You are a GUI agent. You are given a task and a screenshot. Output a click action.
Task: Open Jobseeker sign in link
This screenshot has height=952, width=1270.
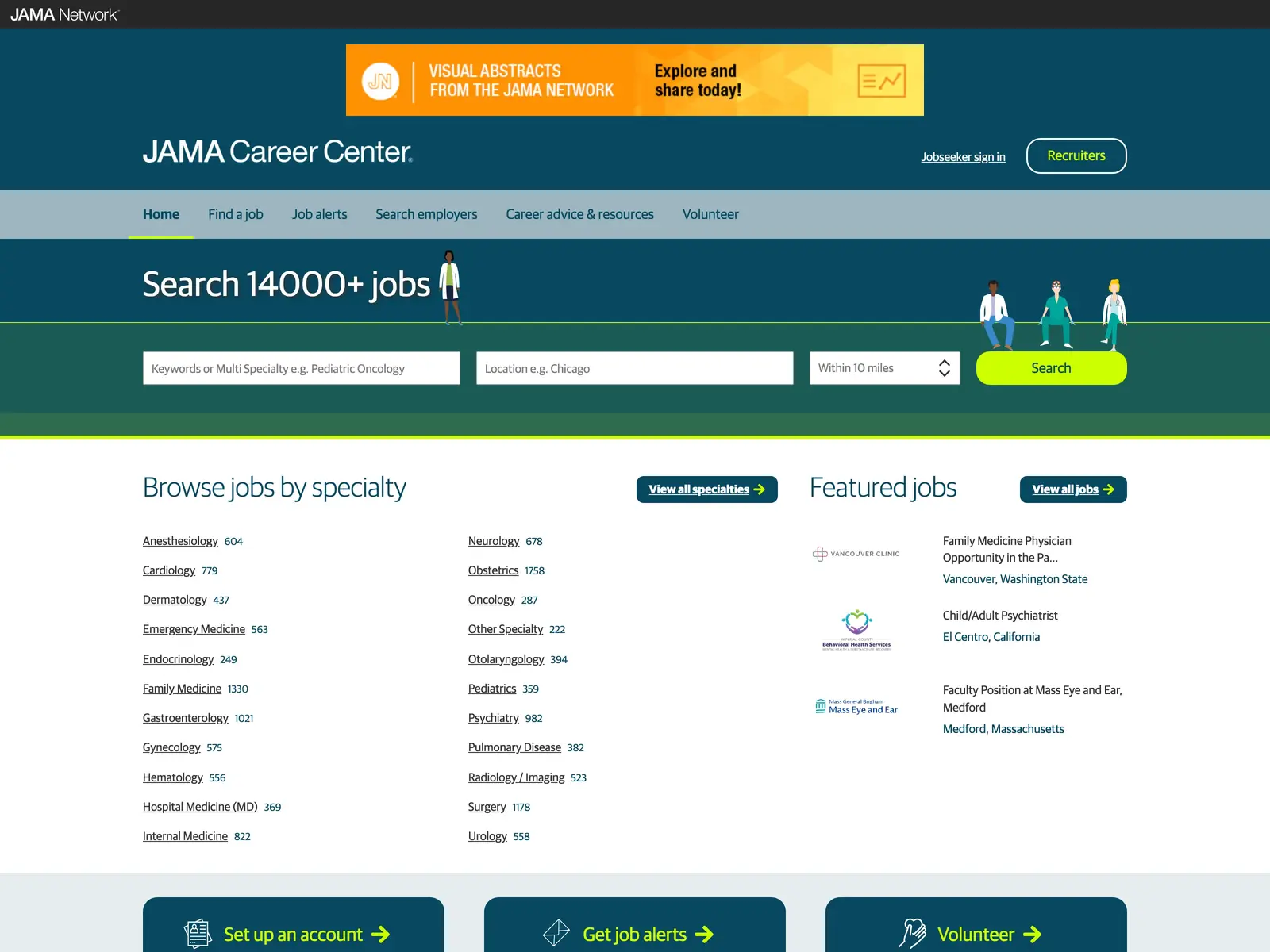click(963, 157)
